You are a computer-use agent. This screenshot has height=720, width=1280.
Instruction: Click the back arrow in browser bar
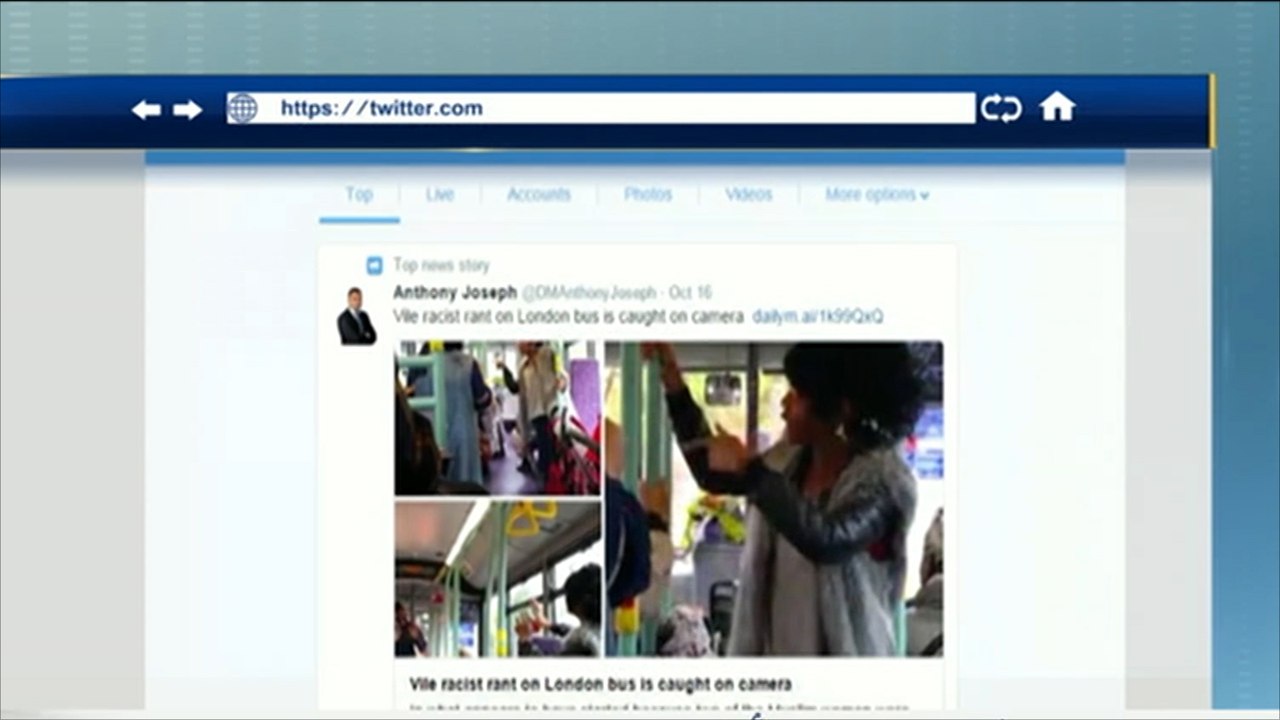coord(146,110)
